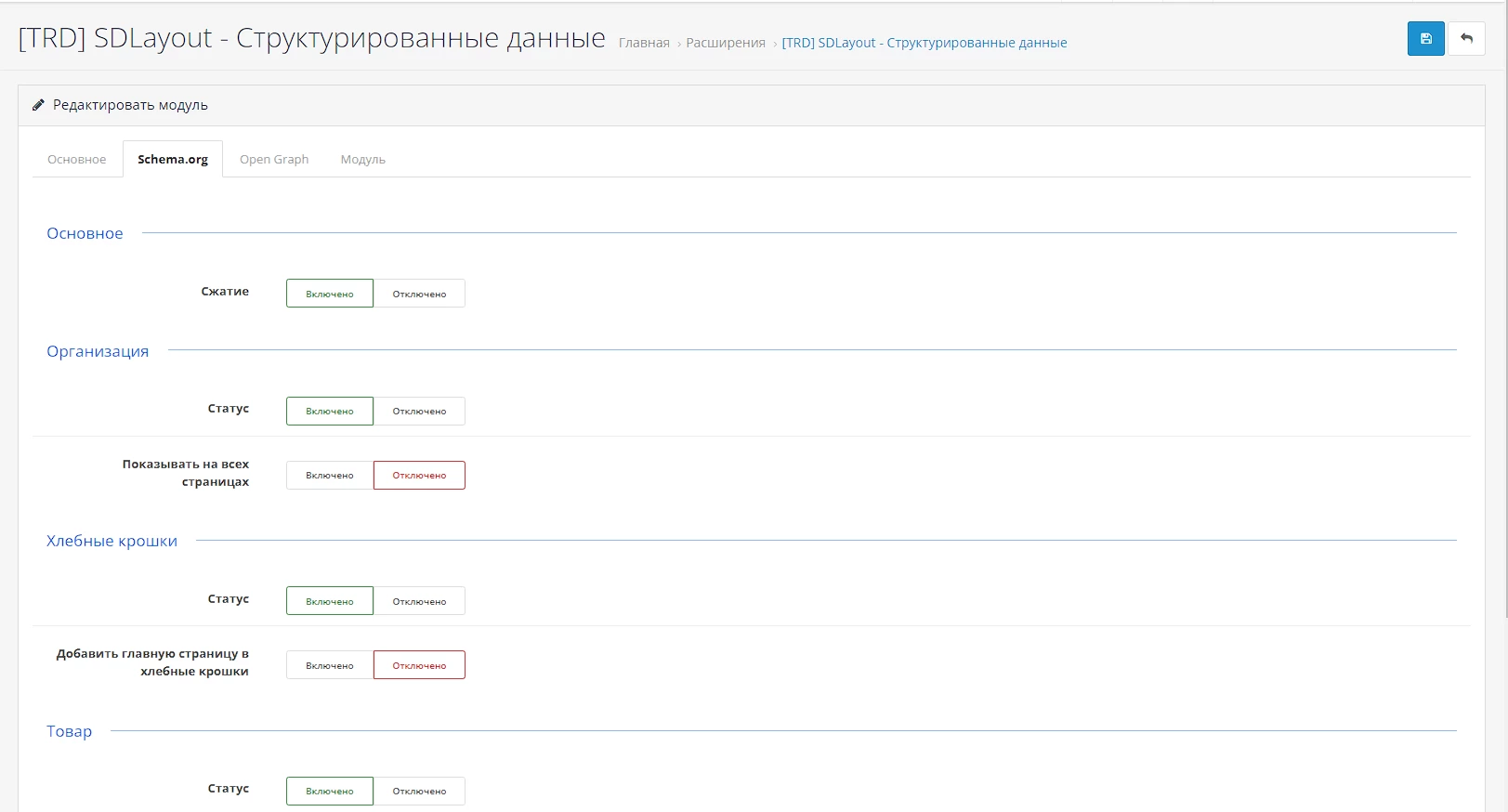Set Организация Статус to Отключено

(419, 411)
